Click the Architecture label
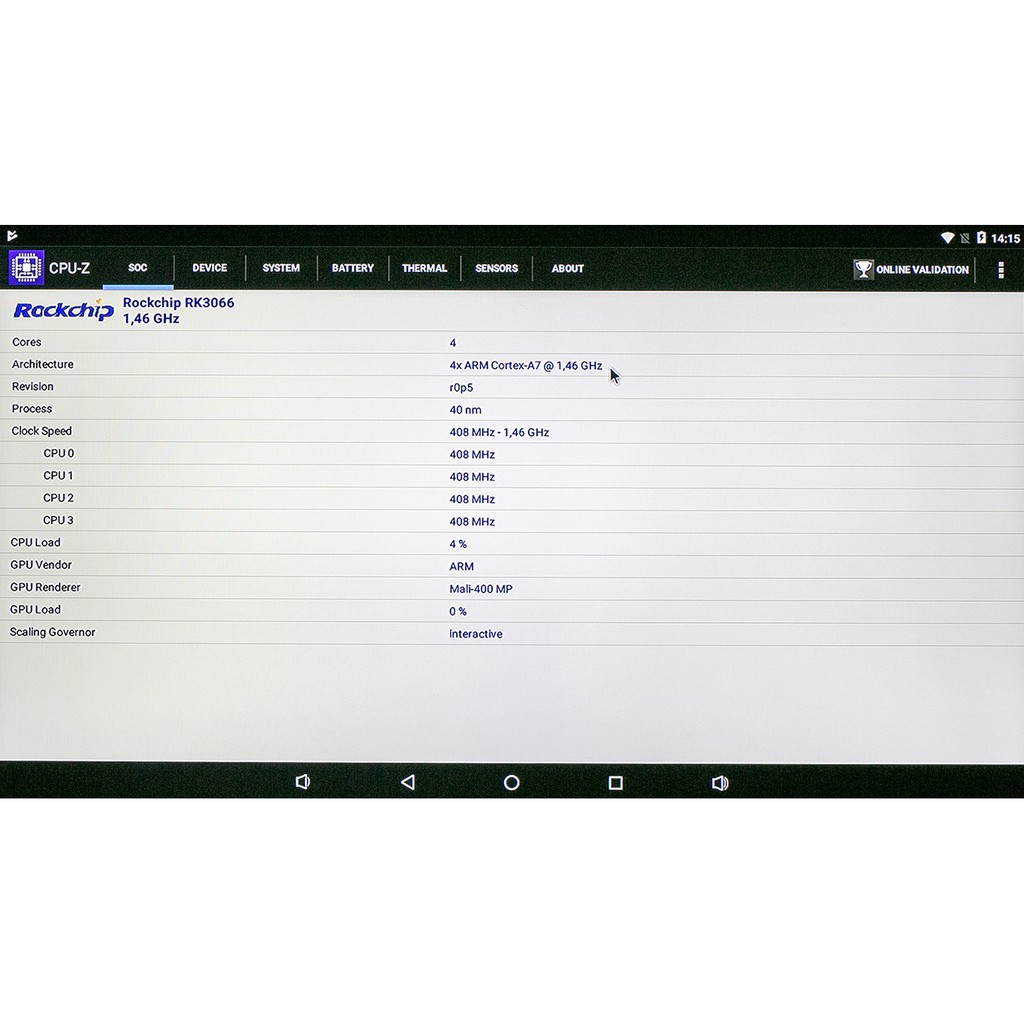The width and height of the screenshot is (1024, 1024). point(42,364)
